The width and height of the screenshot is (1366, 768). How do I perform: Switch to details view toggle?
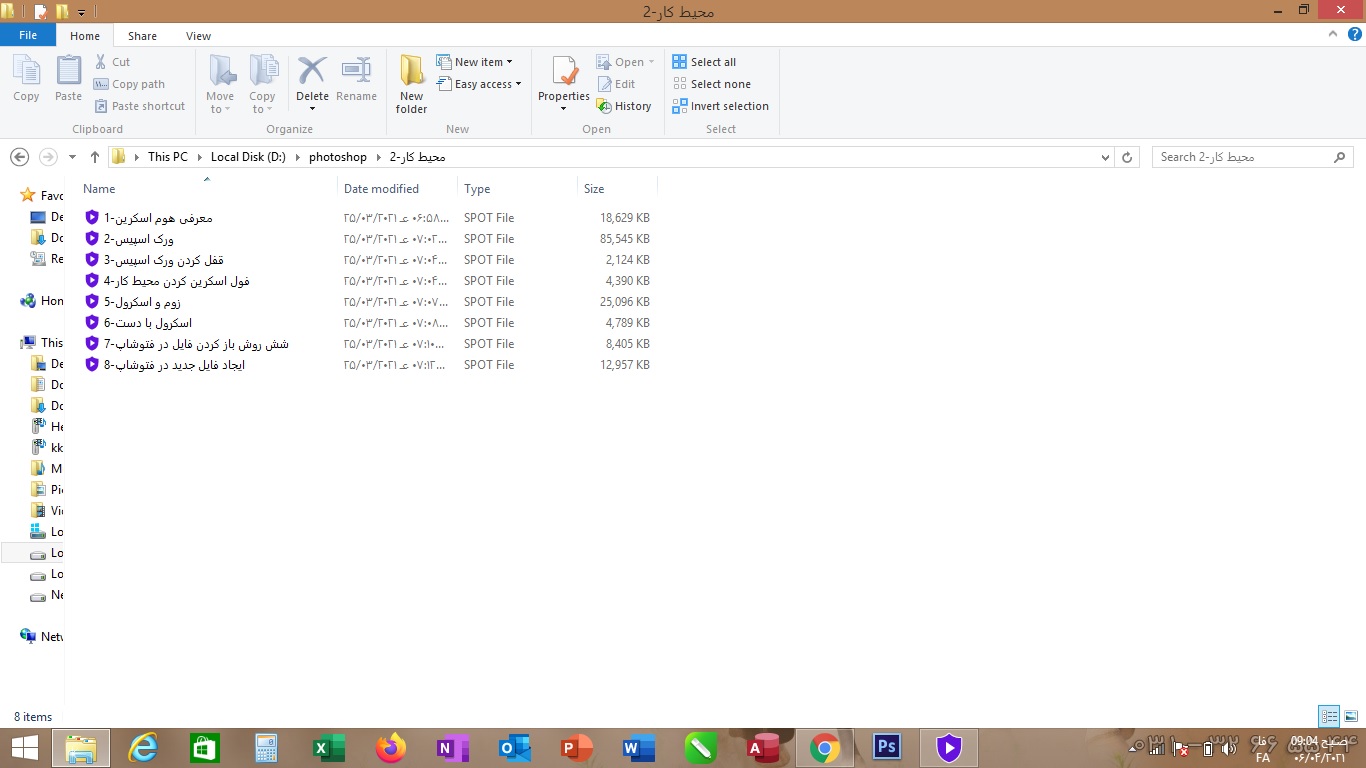point(1329,716)
